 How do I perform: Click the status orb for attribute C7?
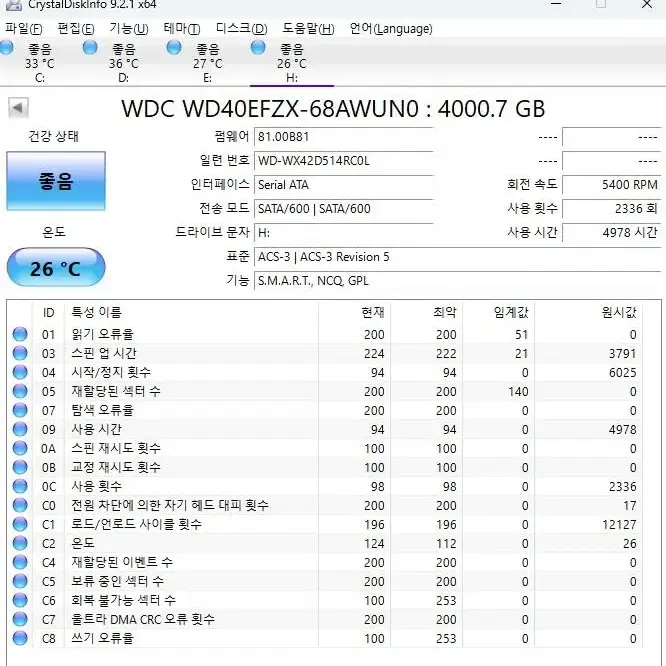[x=20, y=619]
